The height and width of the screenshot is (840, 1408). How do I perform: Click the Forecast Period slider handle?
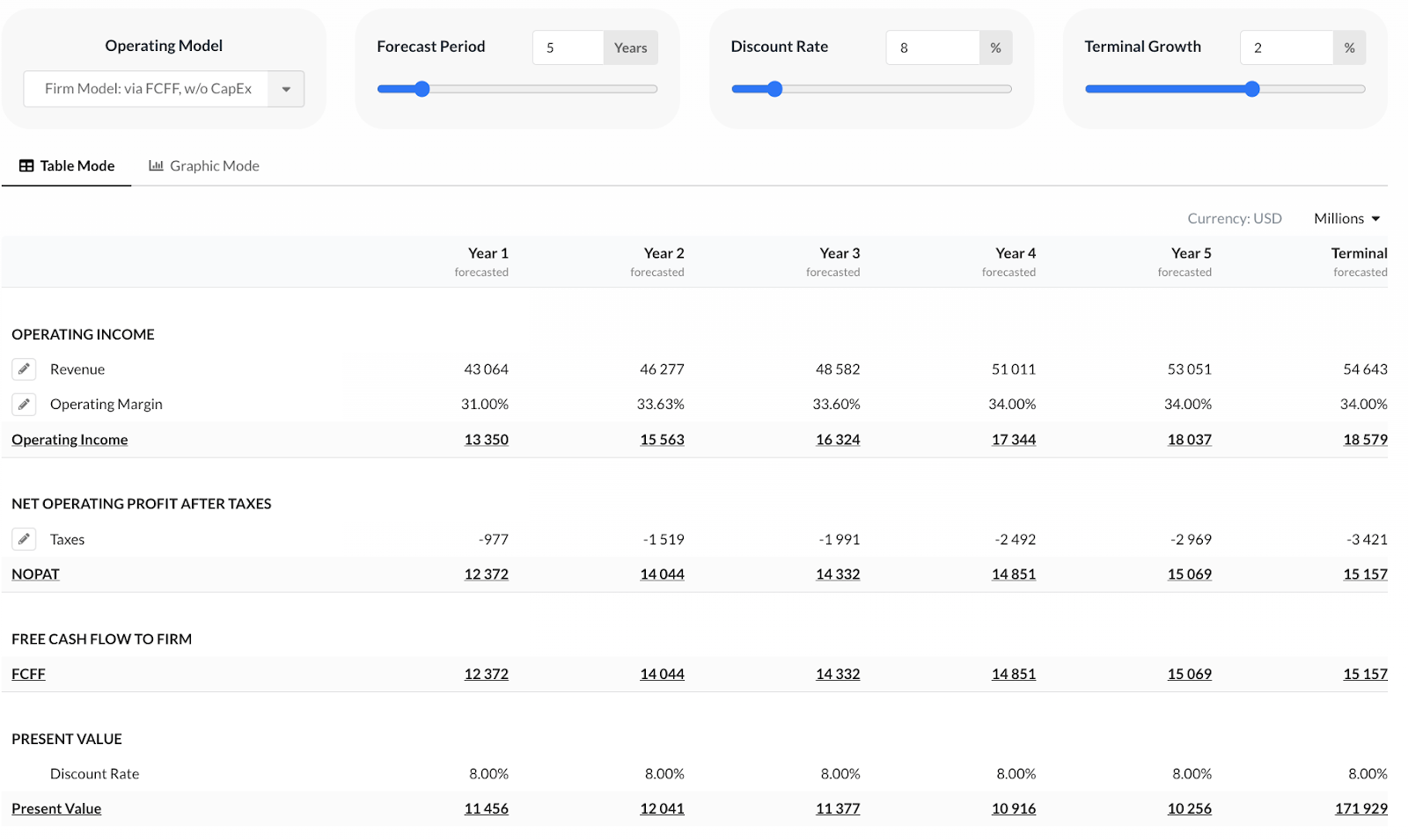[x=422, y=89]
